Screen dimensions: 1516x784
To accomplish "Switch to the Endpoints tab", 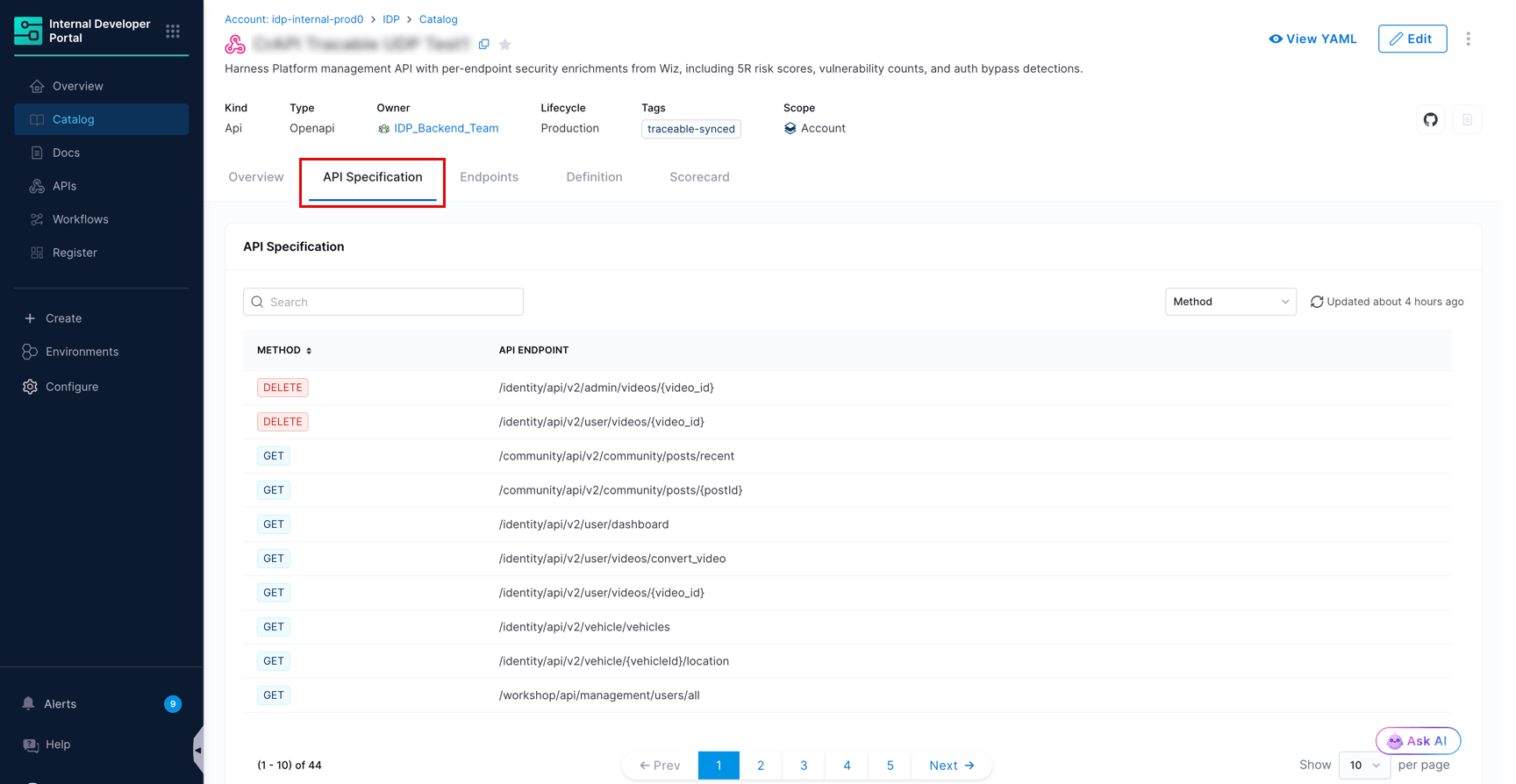I will (x=490, y=177).
